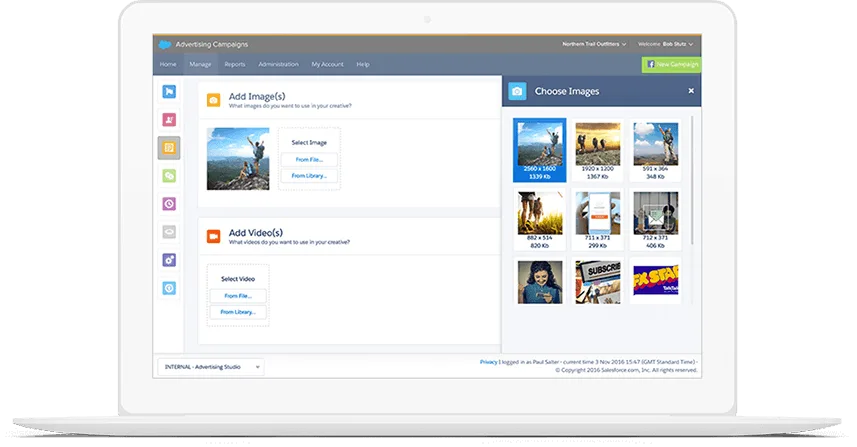Click the gray eye sidebar icon
The width and height of the screenshot is (857, 447).
pyautogui.click(x=169, y=232)
